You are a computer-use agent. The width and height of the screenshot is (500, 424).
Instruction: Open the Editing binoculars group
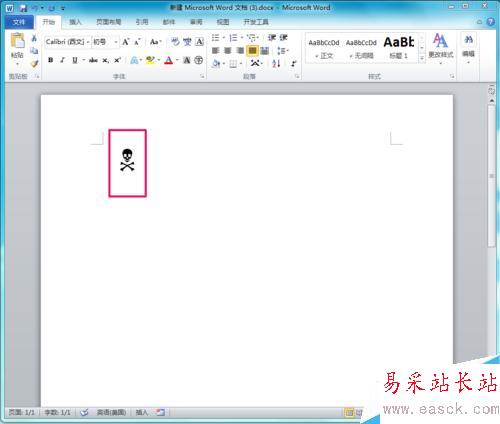click(468, 47)
